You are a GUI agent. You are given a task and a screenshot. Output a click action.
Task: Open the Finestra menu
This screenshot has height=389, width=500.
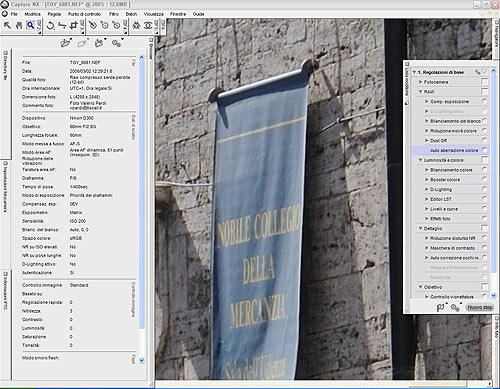(178, 14)
